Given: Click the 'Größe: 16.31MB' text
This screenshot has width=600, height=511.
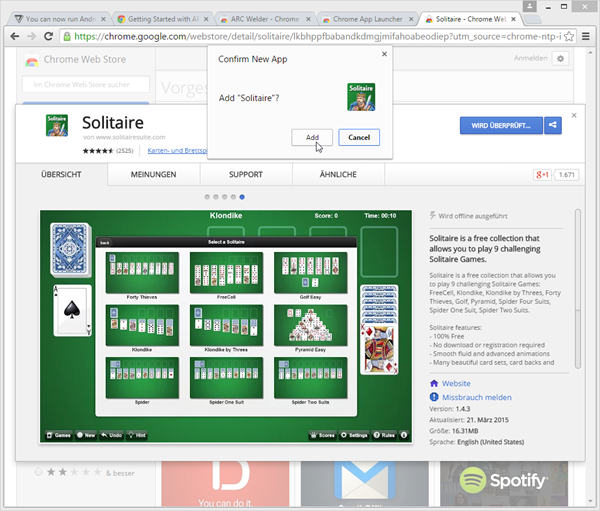Looking at the screenshot, I should 454,431.
